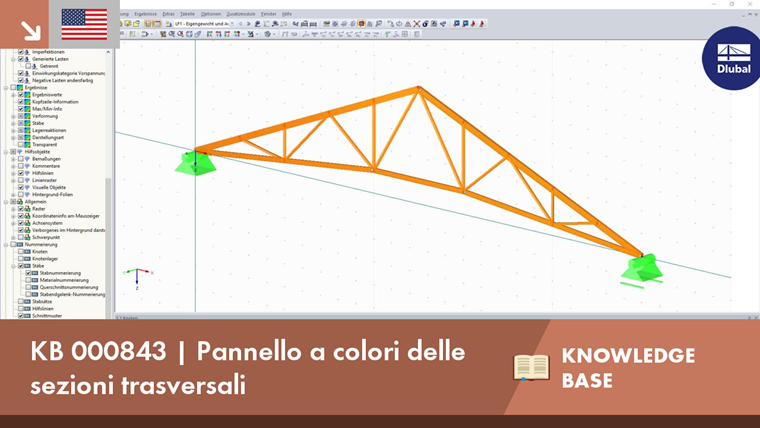Expand the Bemaßungen node
The image size is (760, 428).
(14, 159)
